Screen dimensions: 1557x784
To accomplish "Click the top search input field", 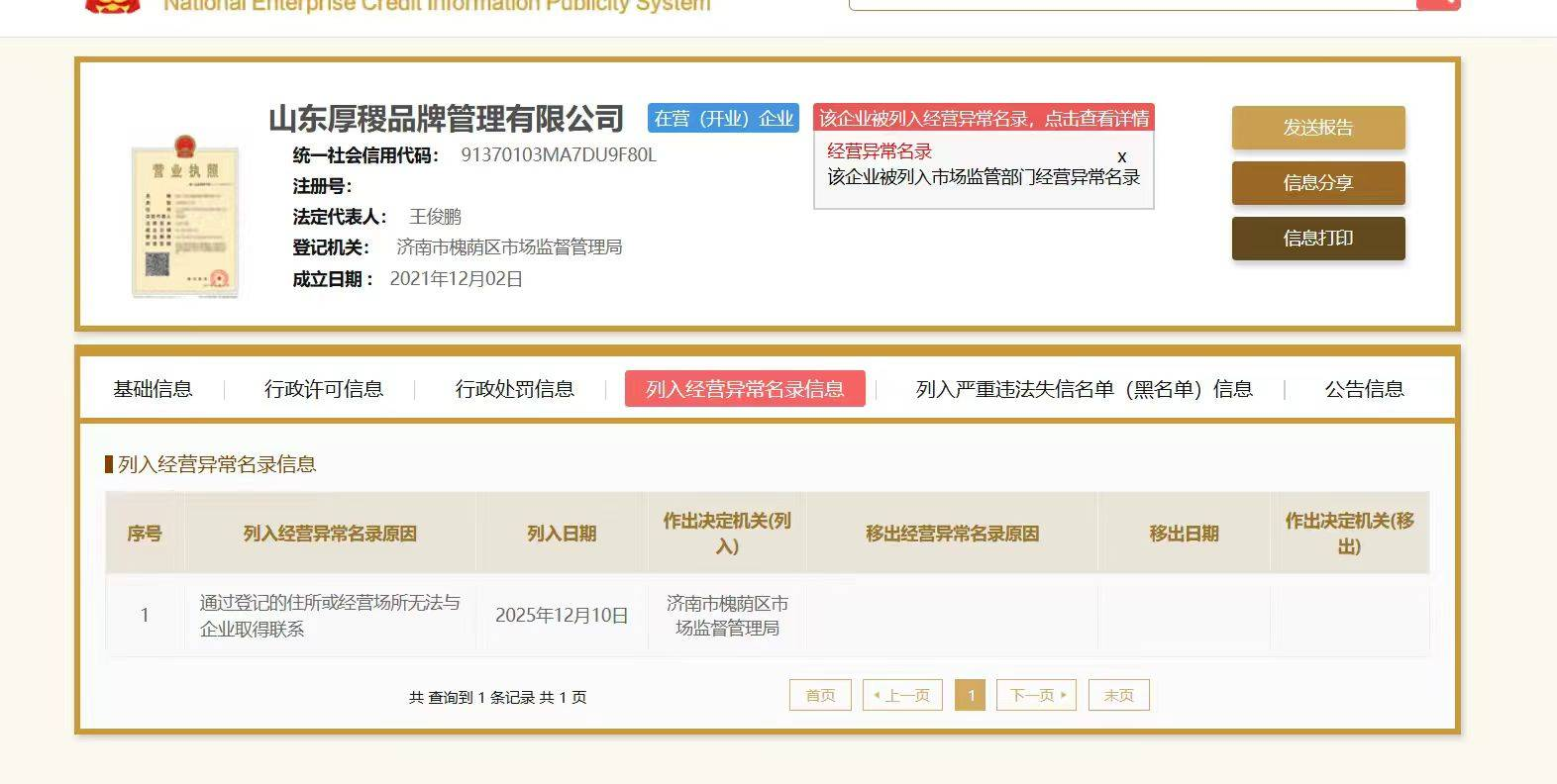I will pyautogui.click(x=1129, y=4).
